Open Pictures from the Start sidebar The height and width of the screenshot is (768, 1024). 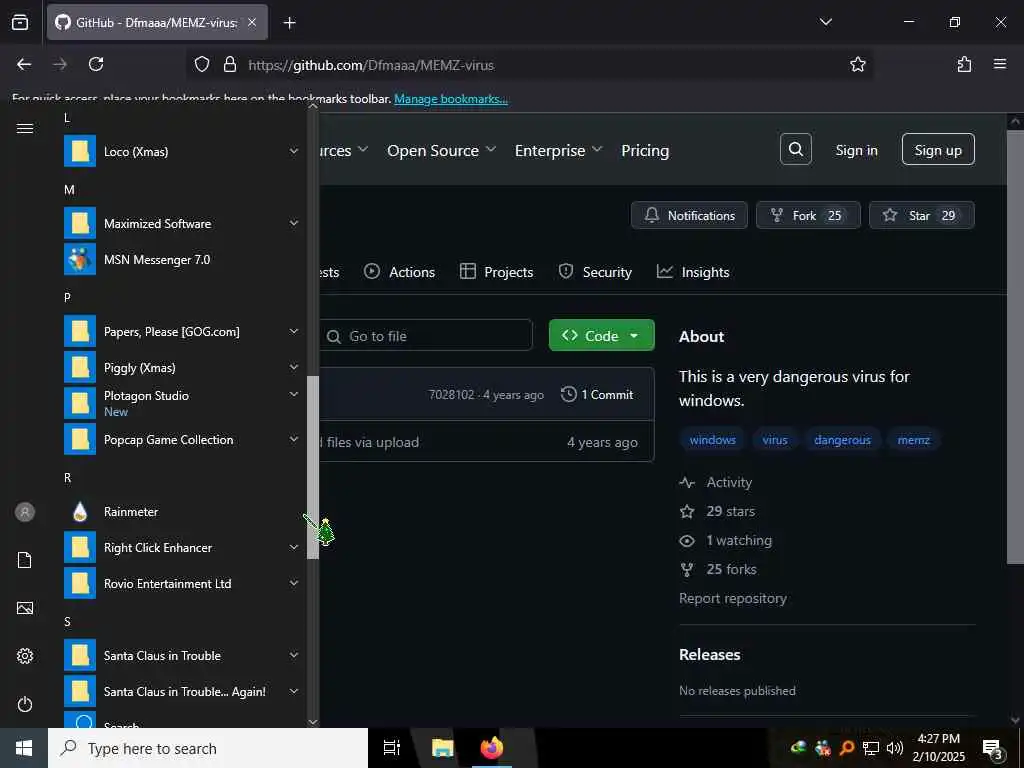point(25,609)
